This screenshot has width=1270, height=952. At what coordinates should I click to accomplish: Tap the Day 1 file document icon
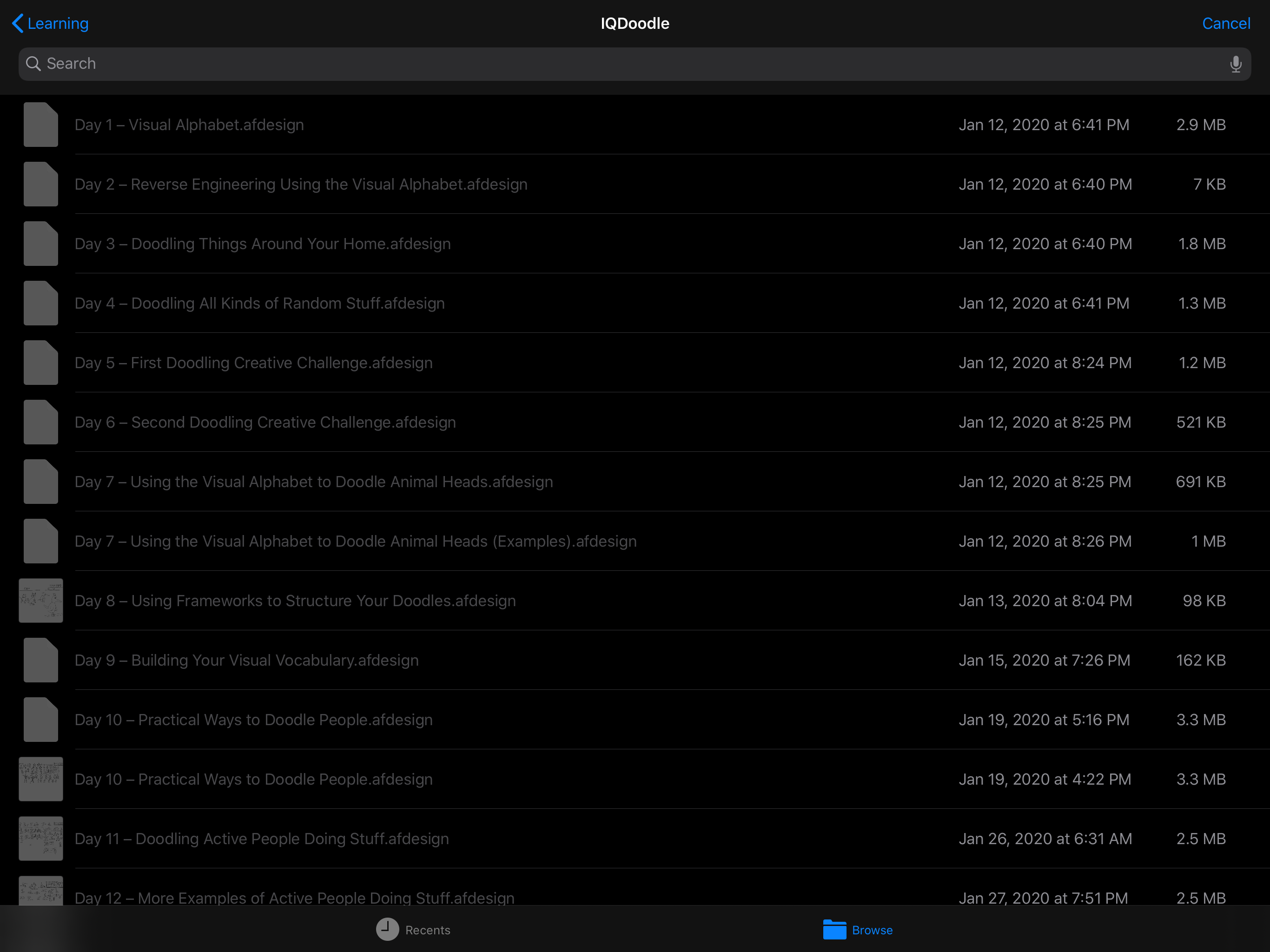[41, 125]
